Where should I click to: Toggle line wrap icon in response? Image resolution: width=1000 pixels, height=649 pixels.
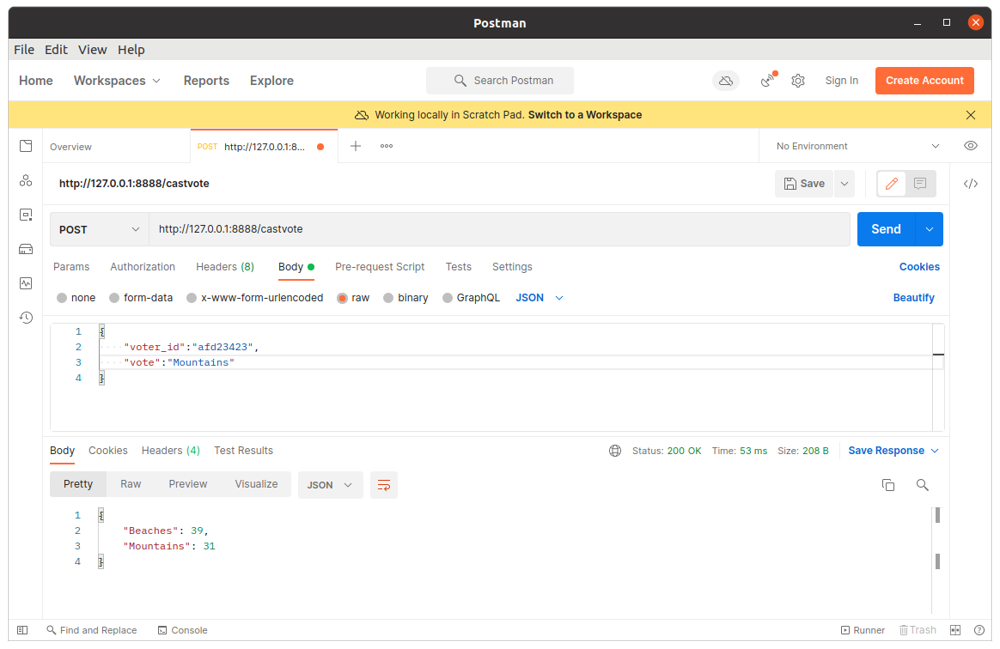pos(383,485)
